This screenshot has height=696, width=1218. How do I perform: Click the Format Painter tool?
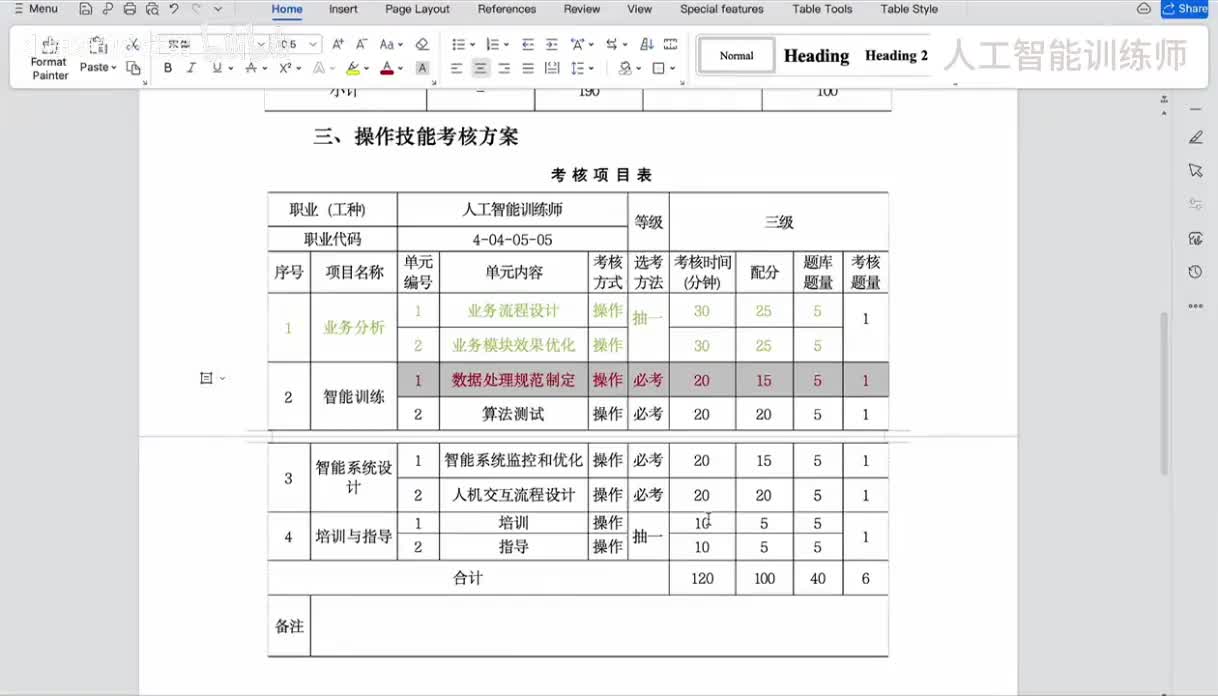point(49,58)
